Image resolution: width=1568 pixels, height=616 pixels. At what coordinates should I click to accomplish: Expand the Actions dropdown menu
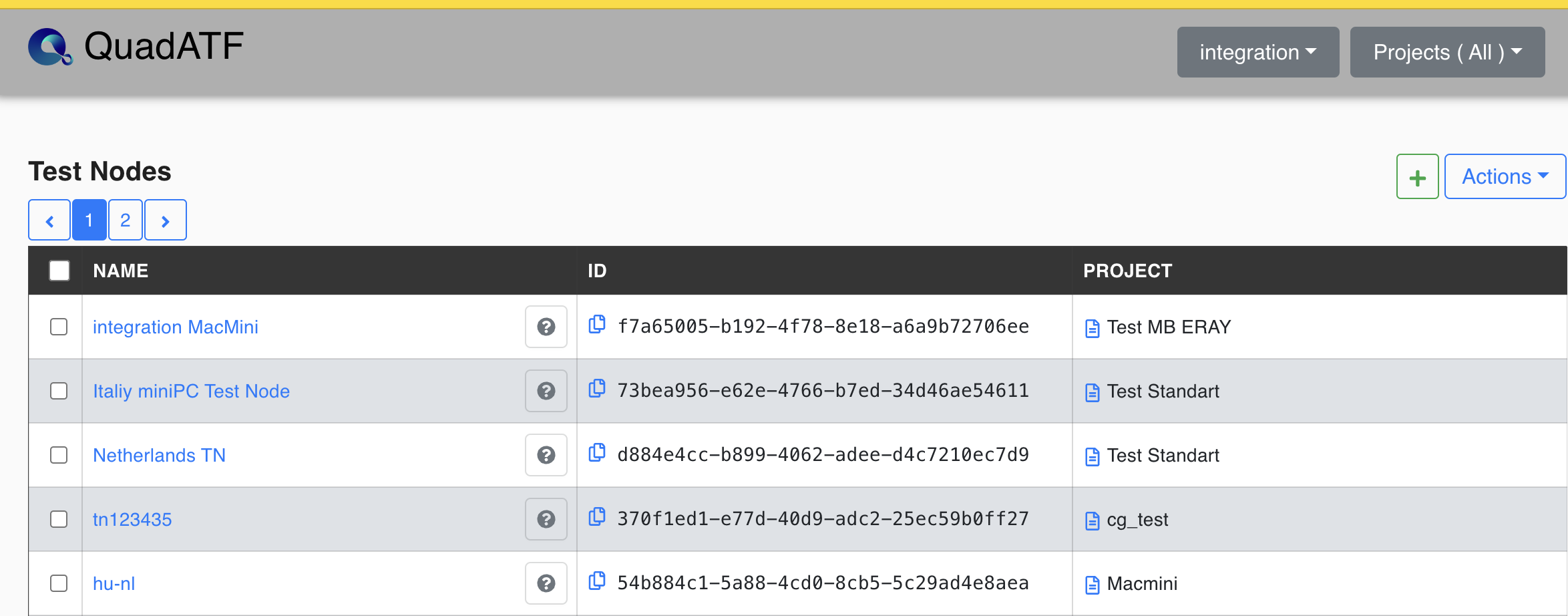tap(1505, 177)
